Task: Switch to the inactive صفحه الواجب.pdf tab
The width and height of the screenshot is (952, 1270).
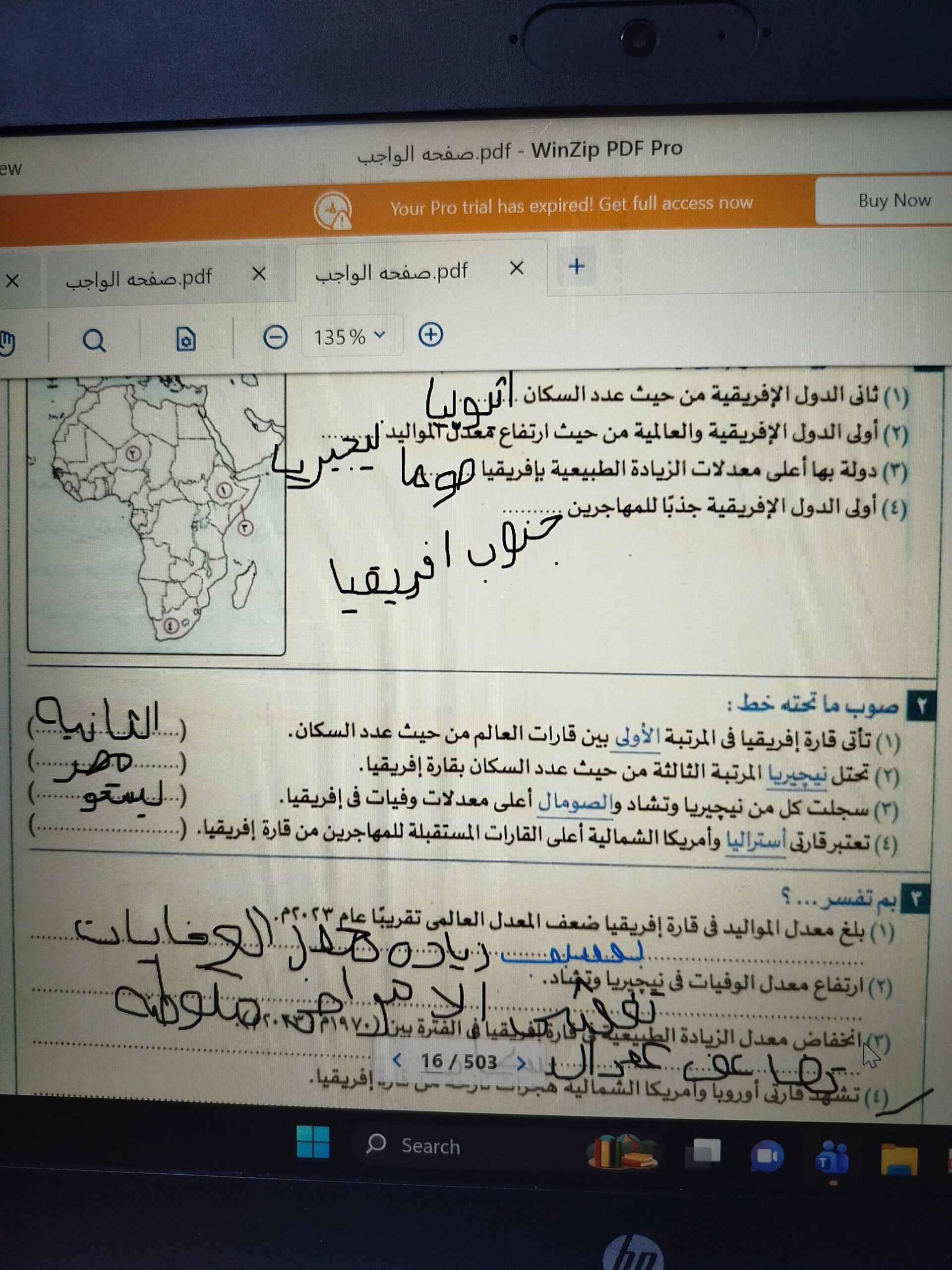Action: [139, 278]
